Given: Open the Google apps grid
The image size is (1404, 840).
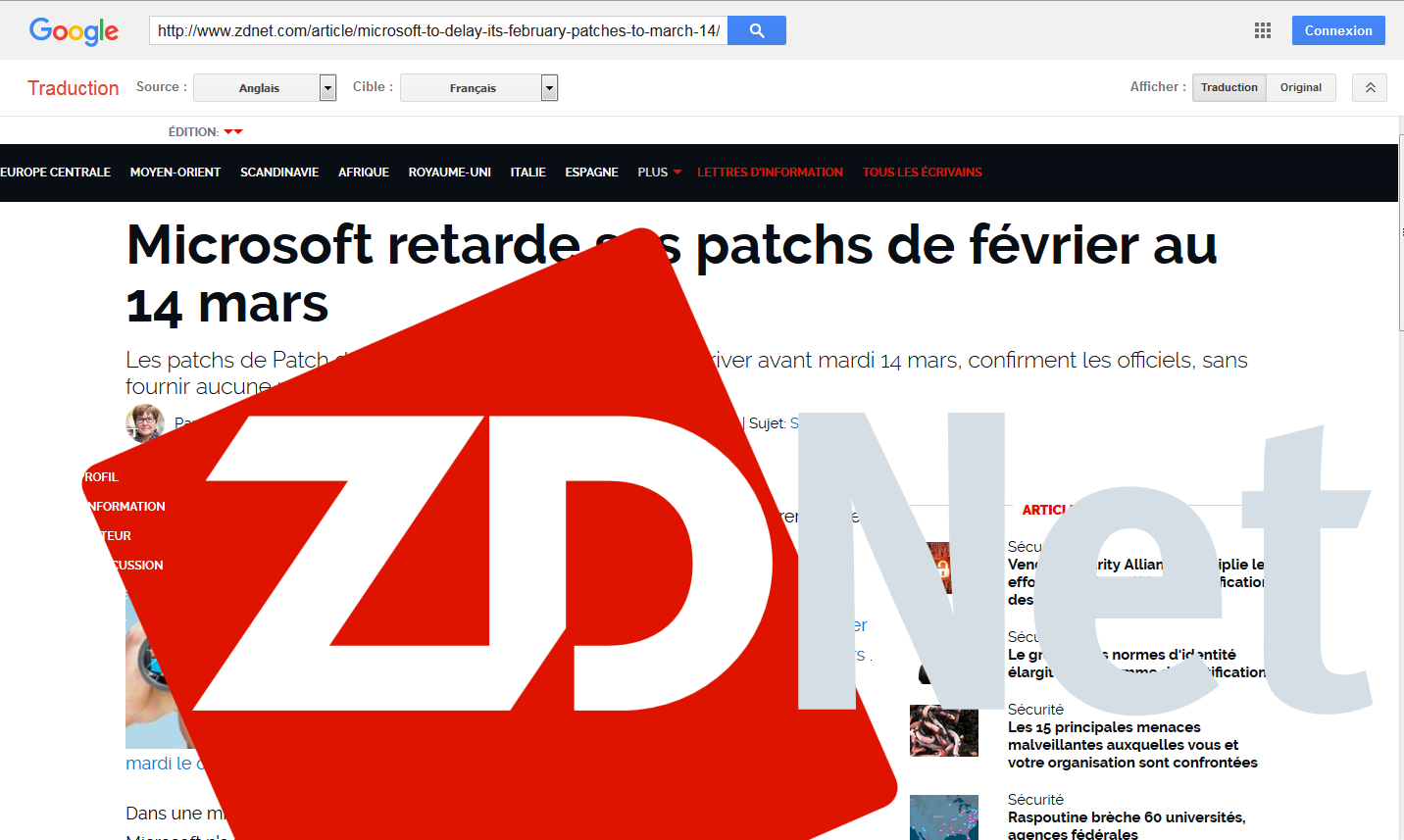Looking at the screenshot, I should (x=1263, y=30).
